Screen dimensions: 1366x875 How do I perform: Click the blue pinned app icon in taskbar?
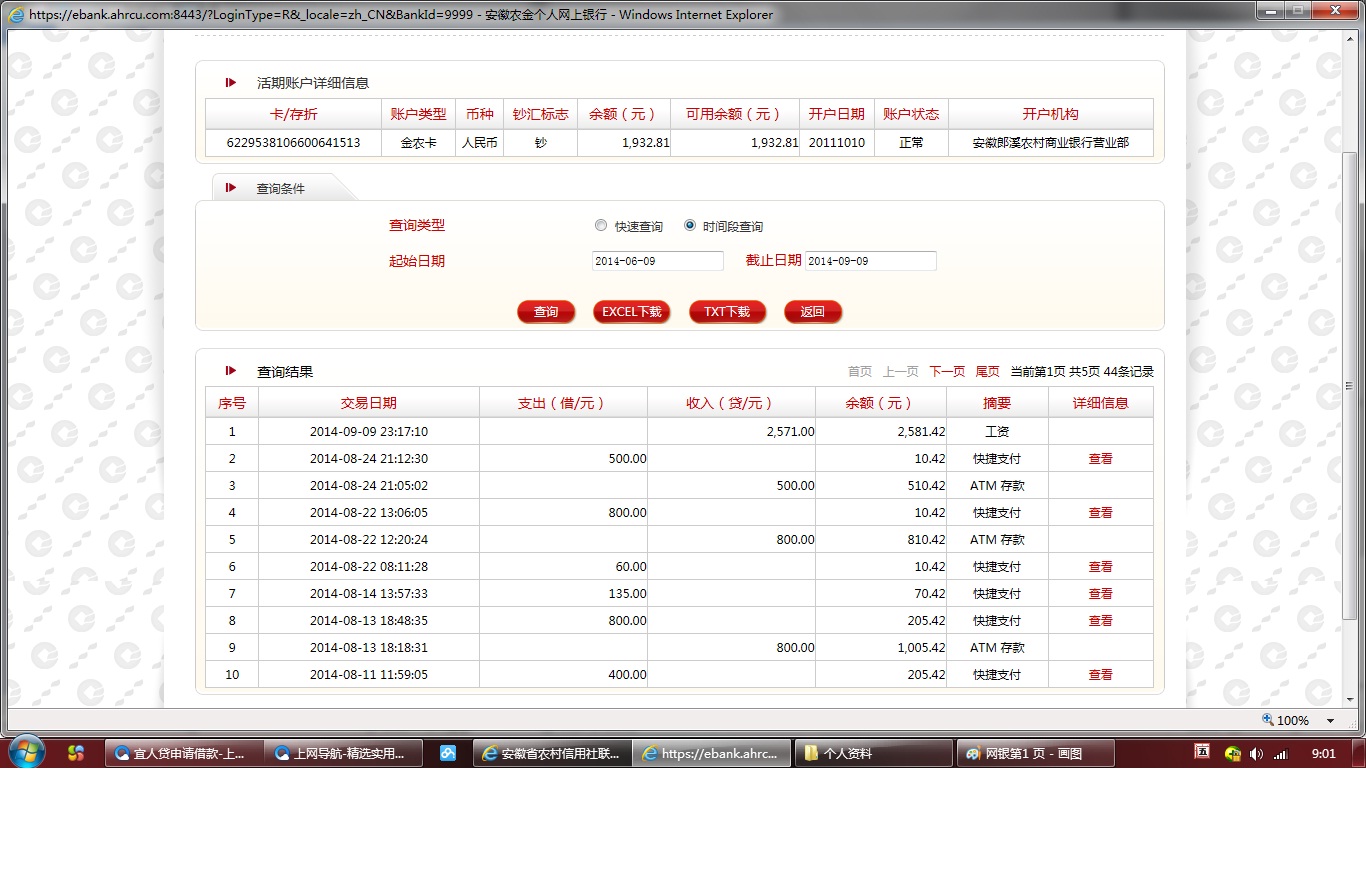point(449,754)
